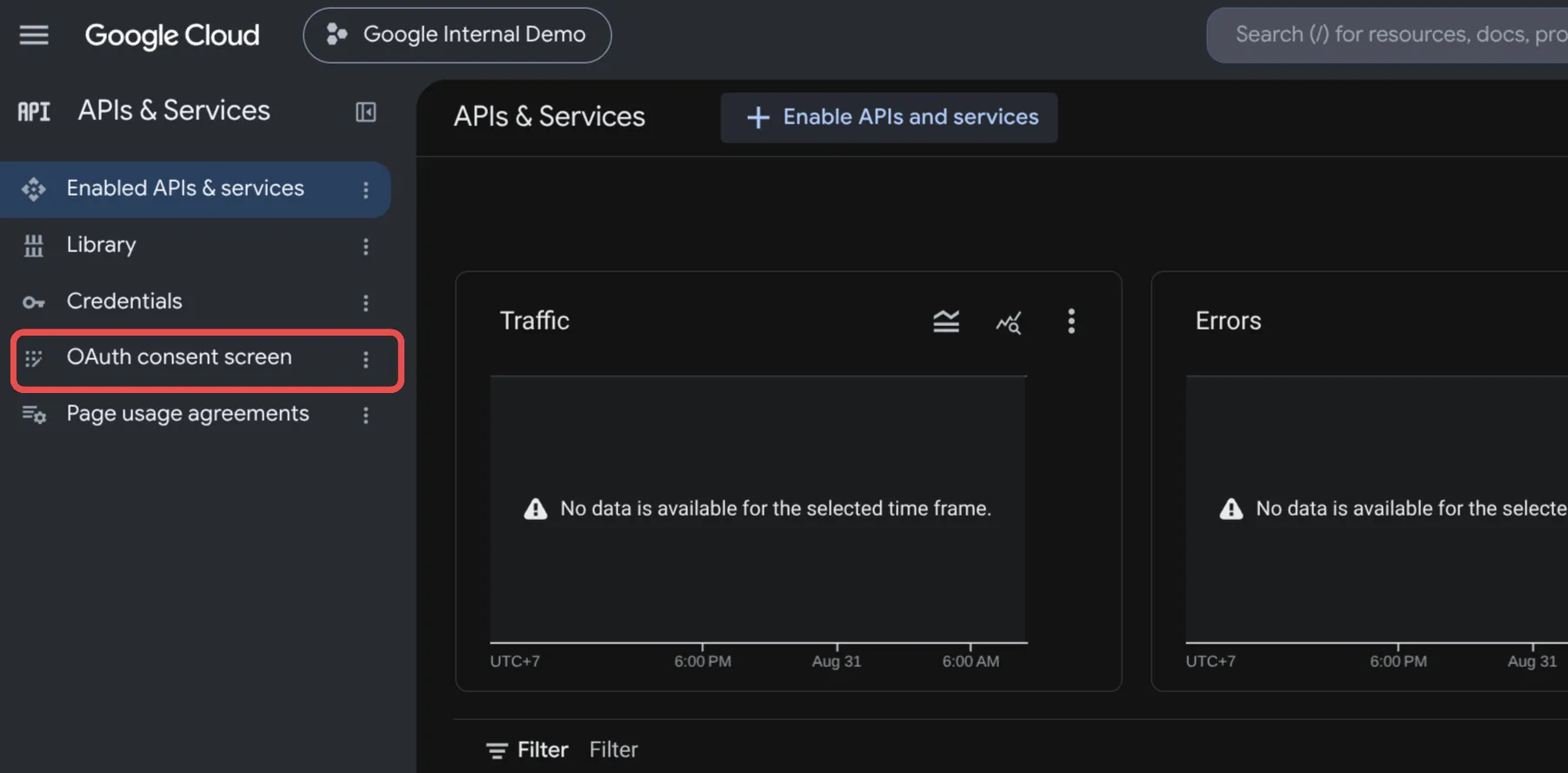Click the OAuth consent screen icon
Viewport: 1568px width, 773px height.
coord(34,358)
